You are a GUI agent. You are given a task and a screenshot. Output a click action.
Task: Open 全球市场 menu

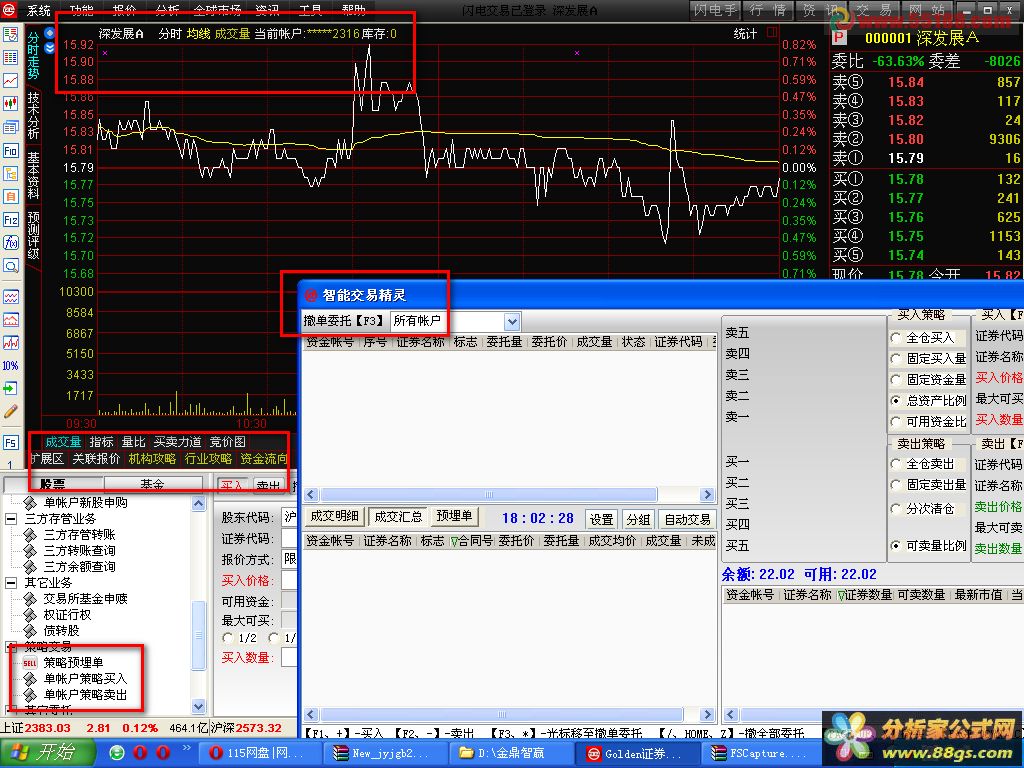click(217, 10)
